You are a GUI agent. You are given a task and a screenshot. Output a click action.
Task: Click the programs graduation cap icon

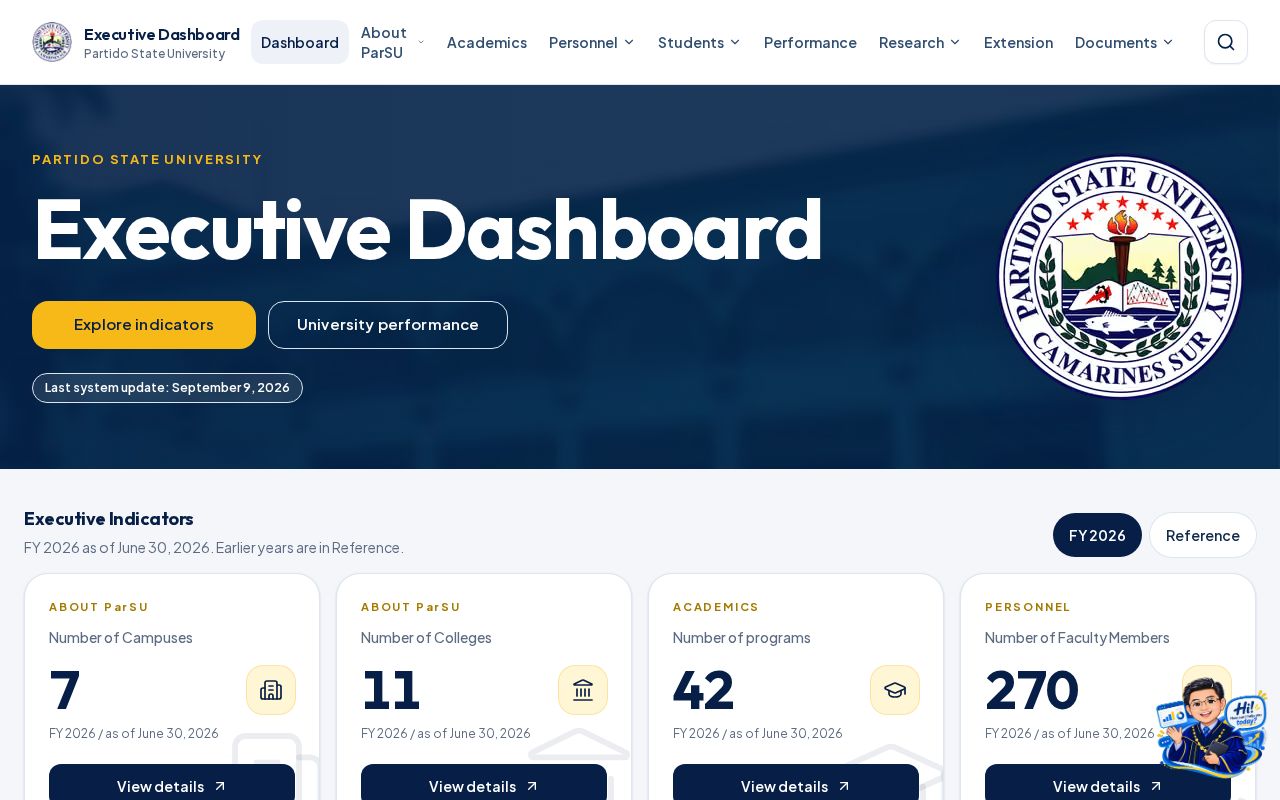895,690
